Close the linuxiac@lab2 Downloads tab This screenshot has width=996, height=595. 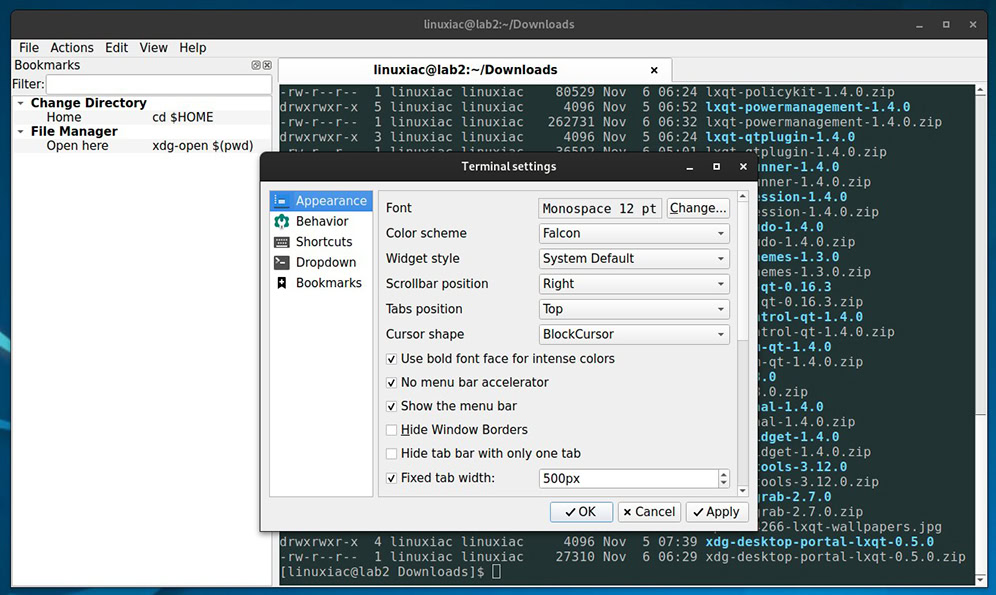pyautogui.click(x=654, y=70)
